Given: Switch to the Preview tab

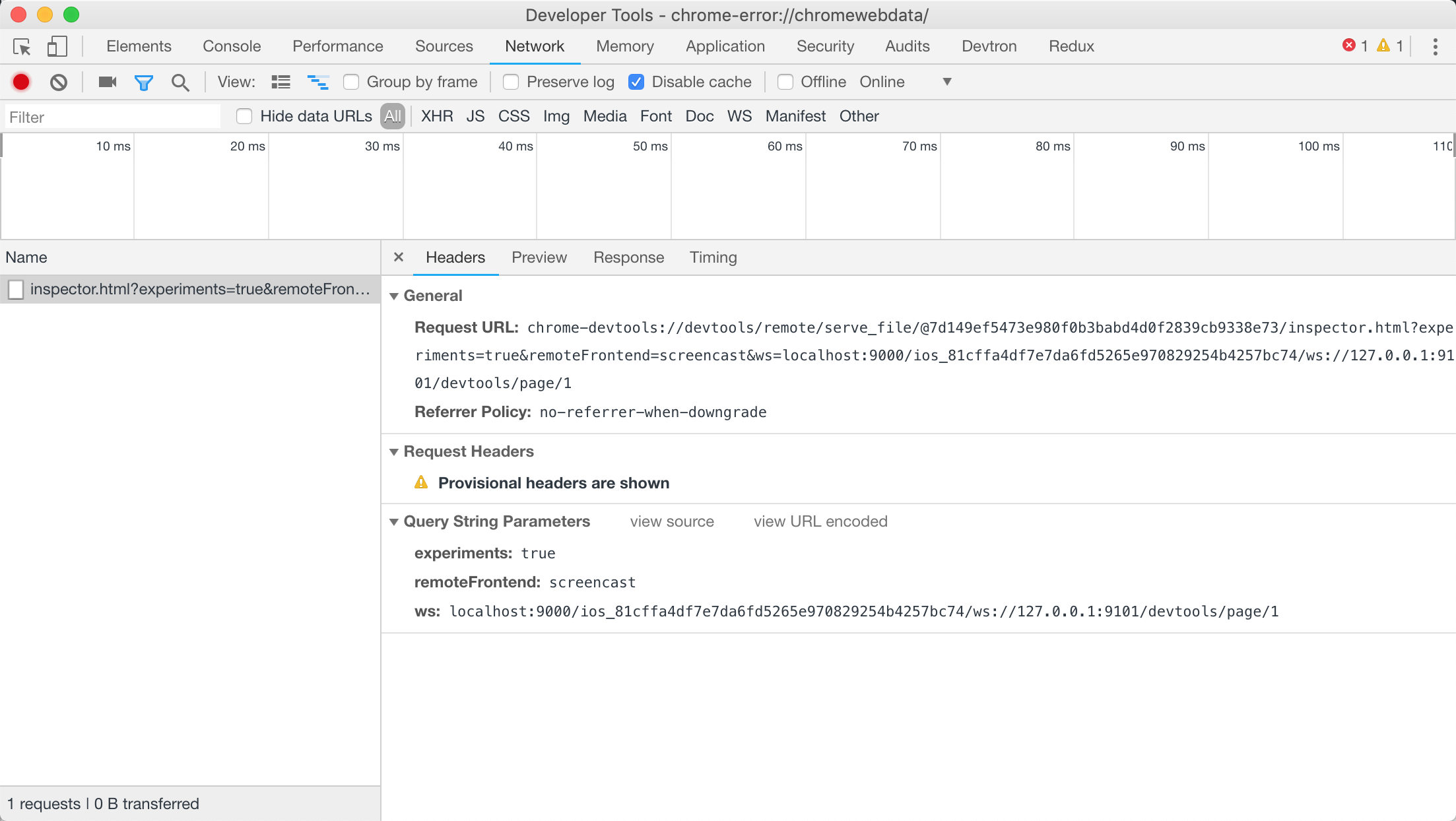Looking at the screenshot, I should [539, 257].
